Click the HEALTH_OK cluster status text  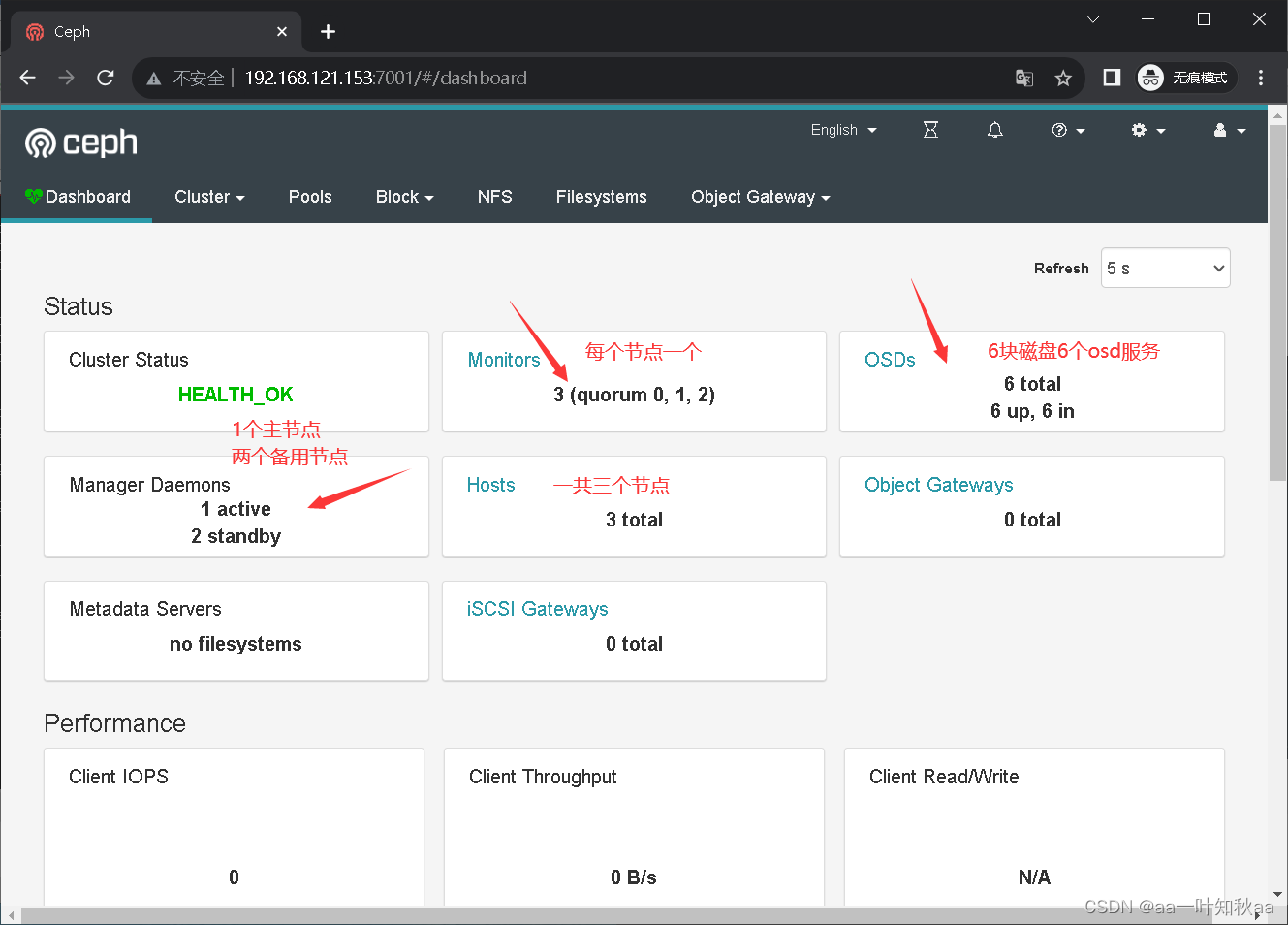point(236,395)
